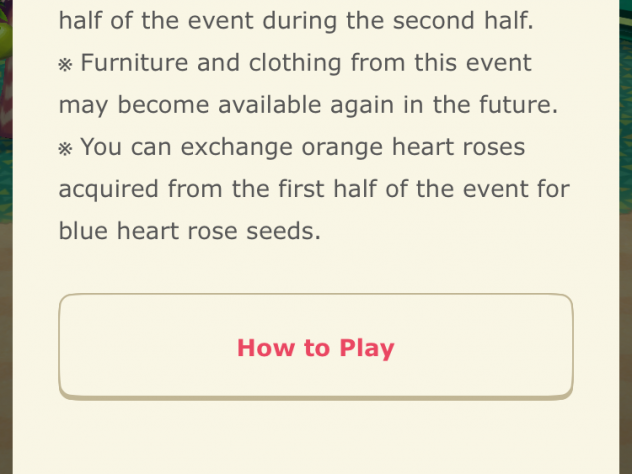Open the How to Play button
632x474 pixels.
tap(316, 347)
